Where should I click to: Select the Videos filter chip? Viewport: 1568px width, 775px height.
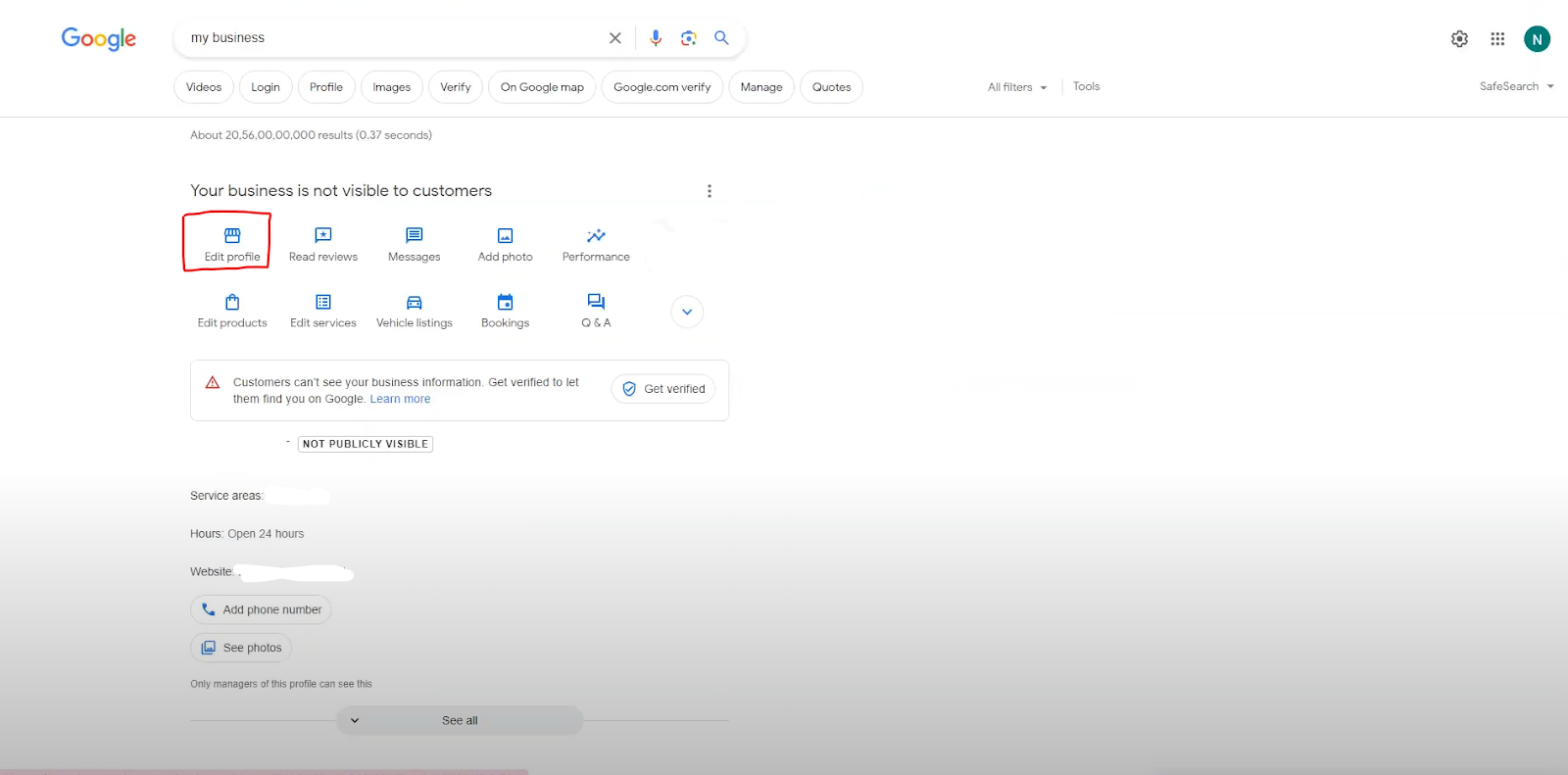click(x=204, y=87)
